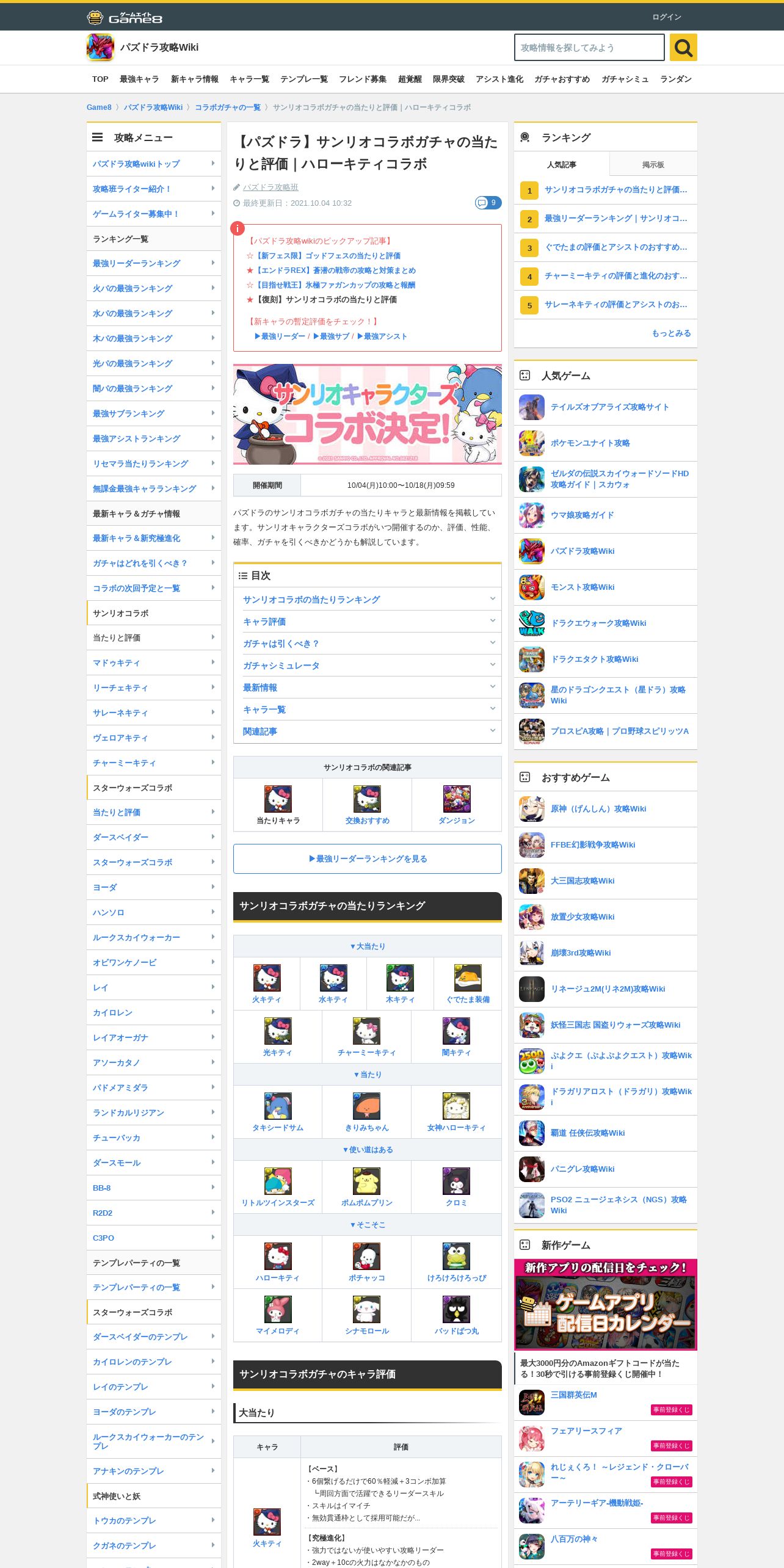
Task: Click もっとみる link under ranking
Action: pos(672,333)
